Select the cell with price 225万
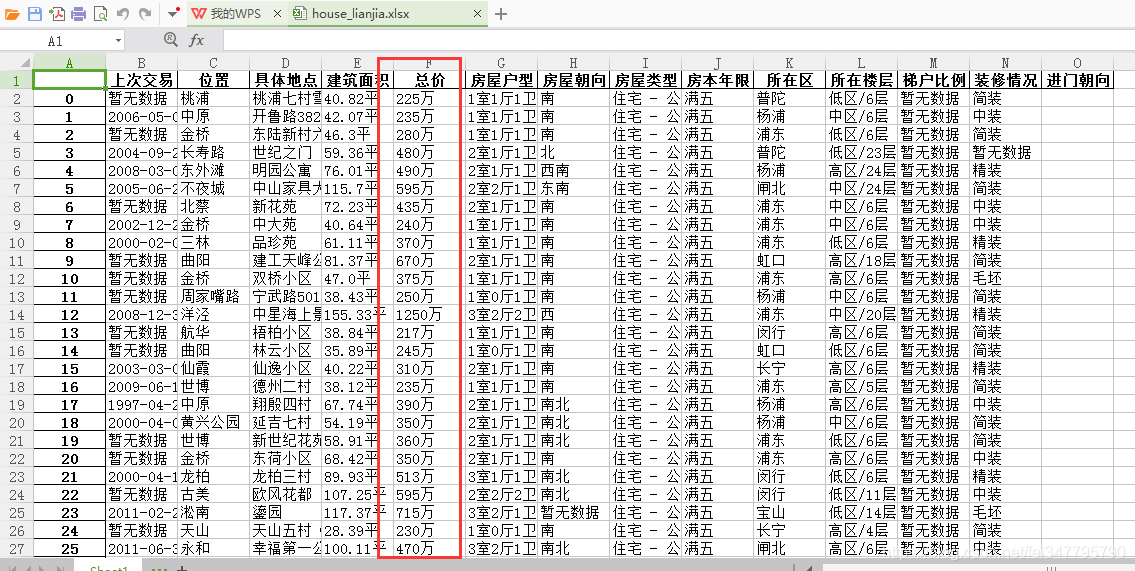 pyautogui.click(x=429, y=98)
